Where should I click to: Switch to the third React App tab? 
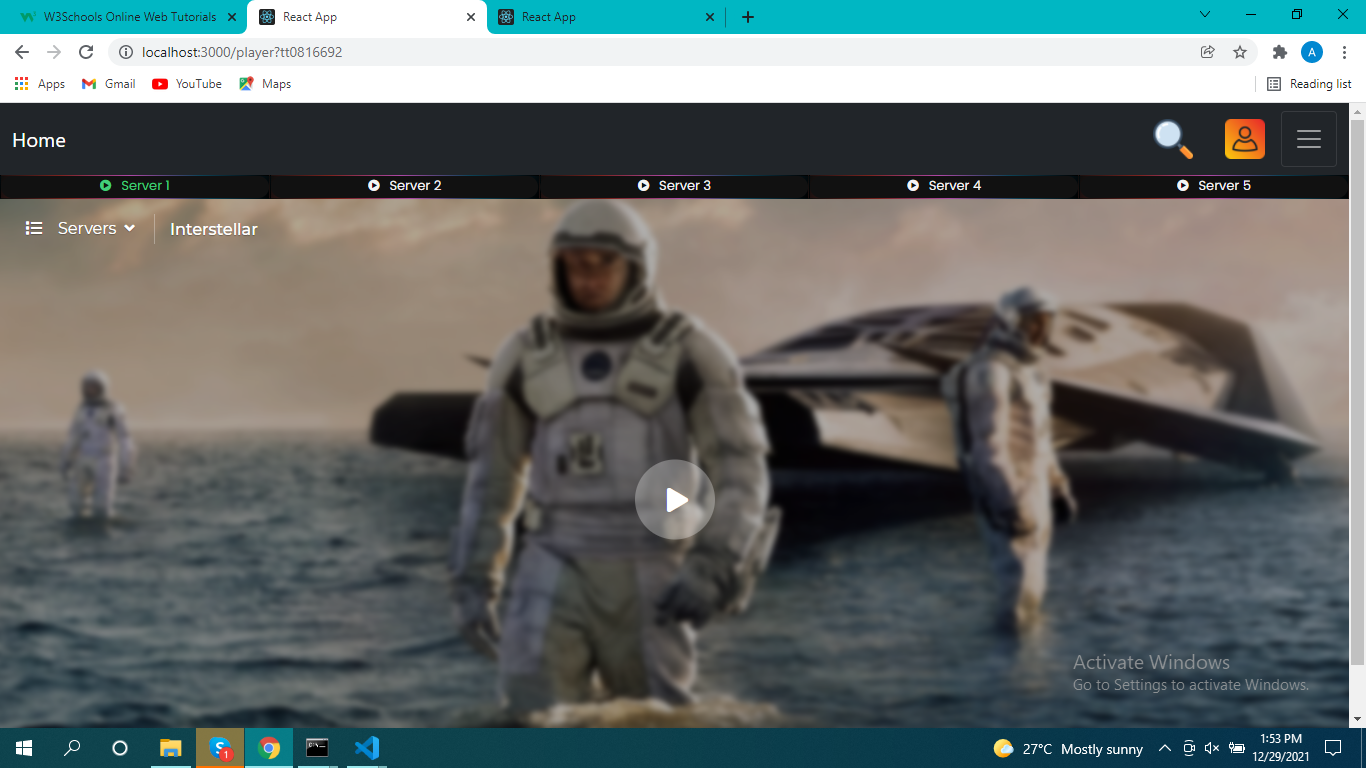(x=605, y=17)
